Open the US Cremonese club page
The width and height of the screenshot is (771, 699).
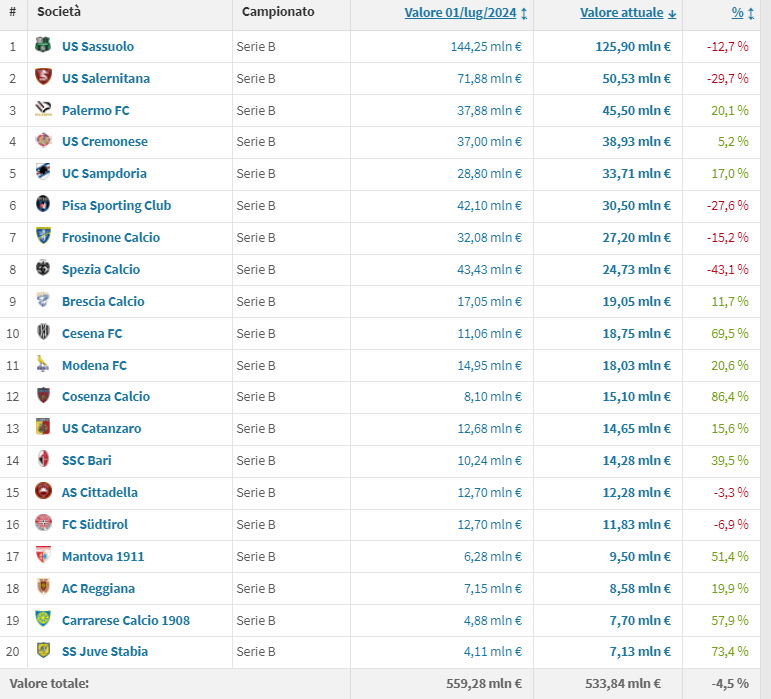[104, 142]
